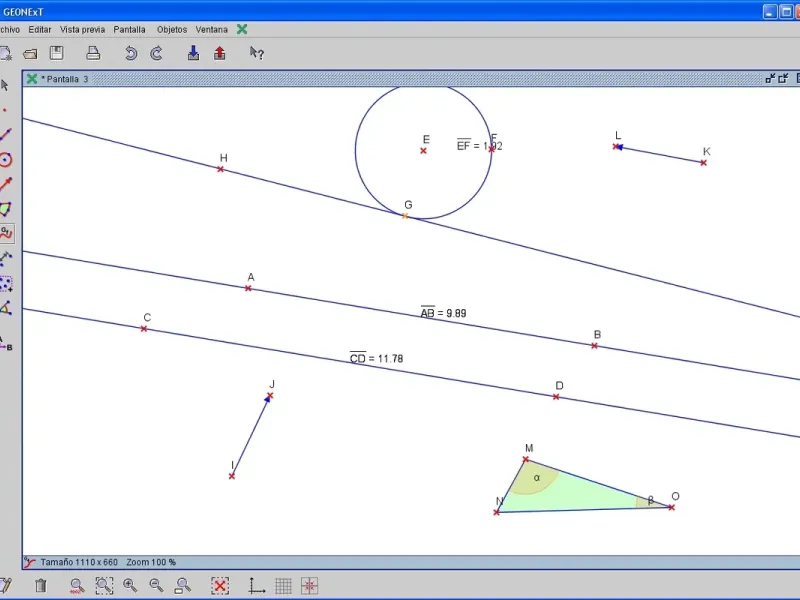Click the Tamaño 1110 x 660 status text

click(79, 562)
